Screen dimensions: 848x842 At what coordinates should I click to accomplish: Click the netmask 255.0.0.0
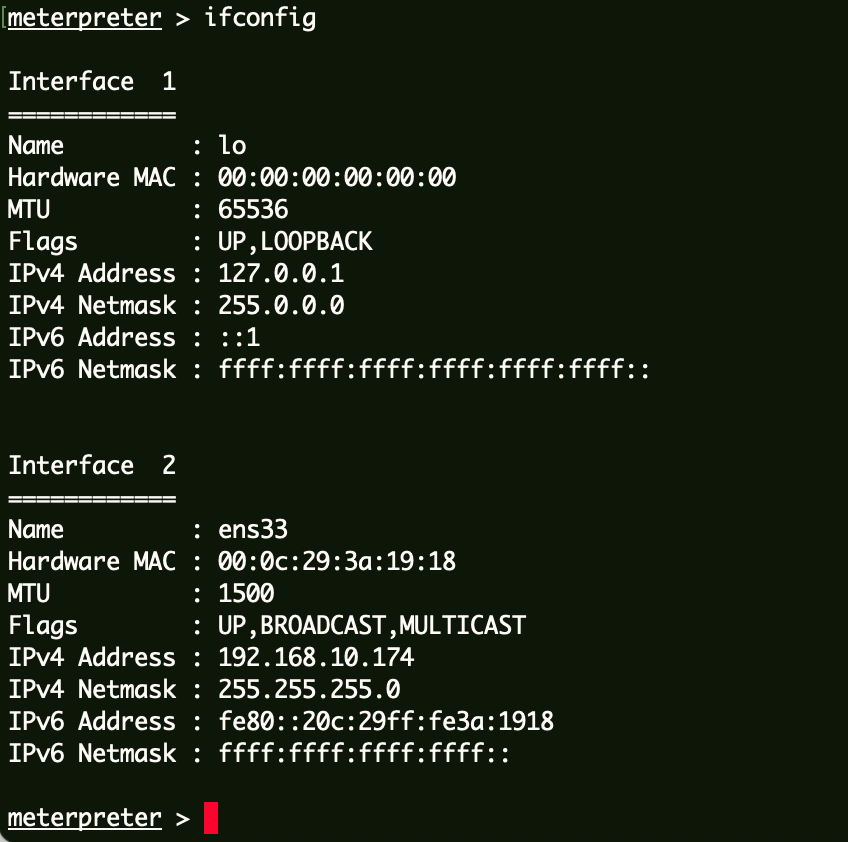click(x=281, y=306)
